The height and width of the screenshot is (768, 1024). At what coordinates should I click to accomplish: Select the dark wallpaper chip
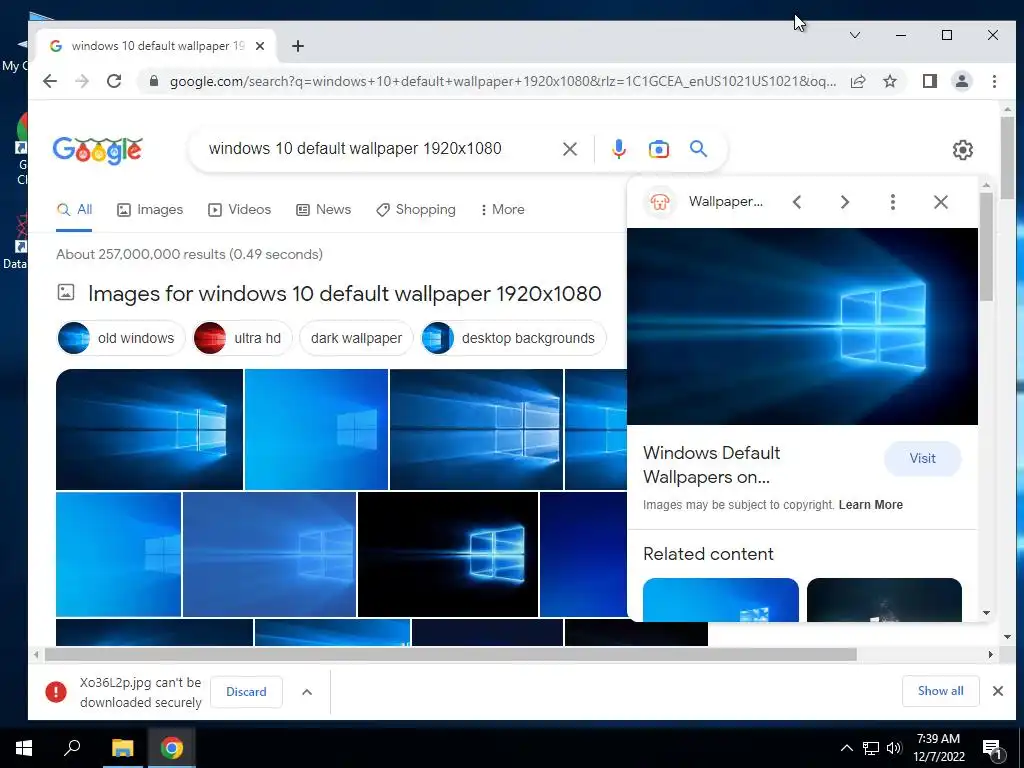(x=356, y=338)
